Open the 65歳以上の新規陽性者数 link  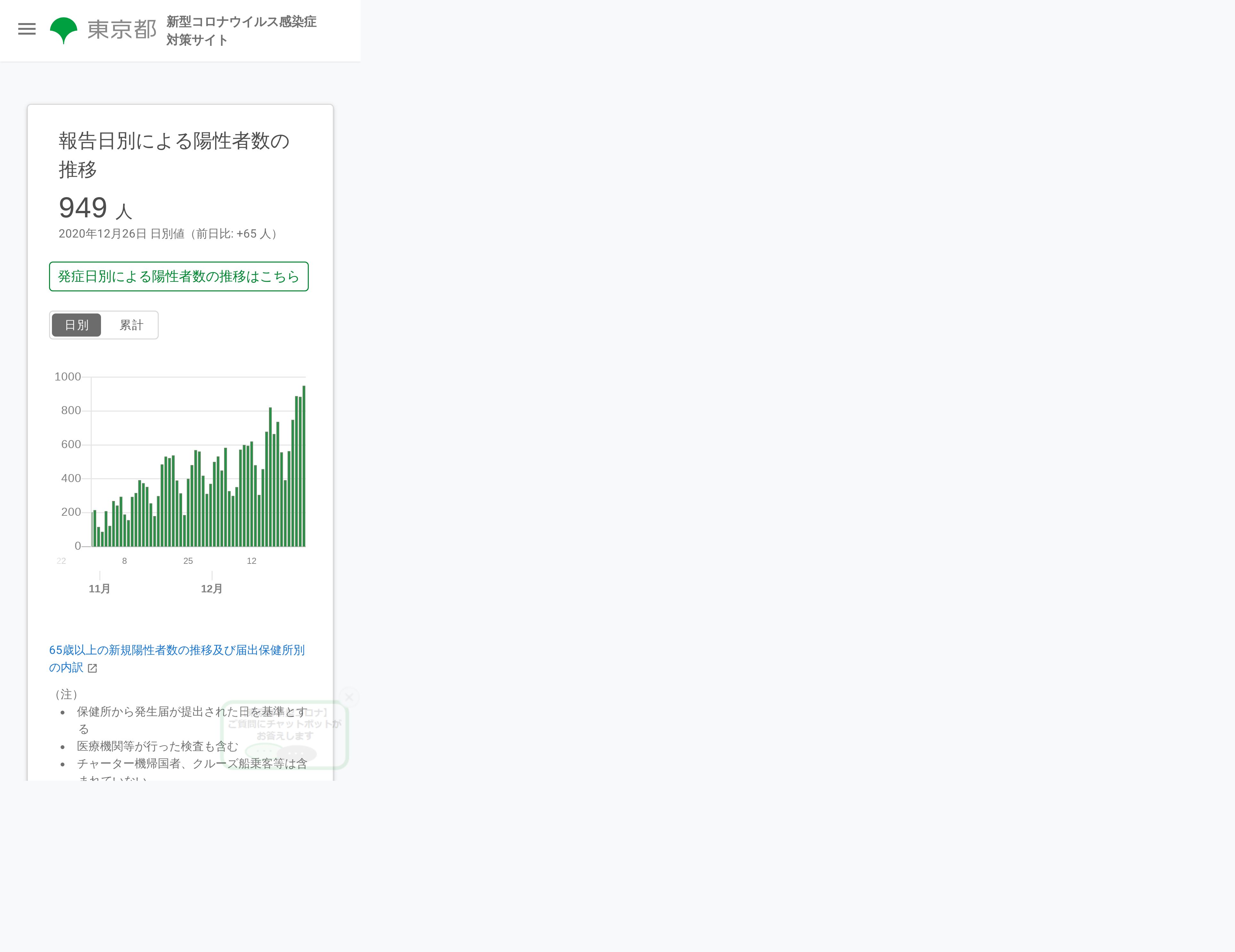coord(176,650)
